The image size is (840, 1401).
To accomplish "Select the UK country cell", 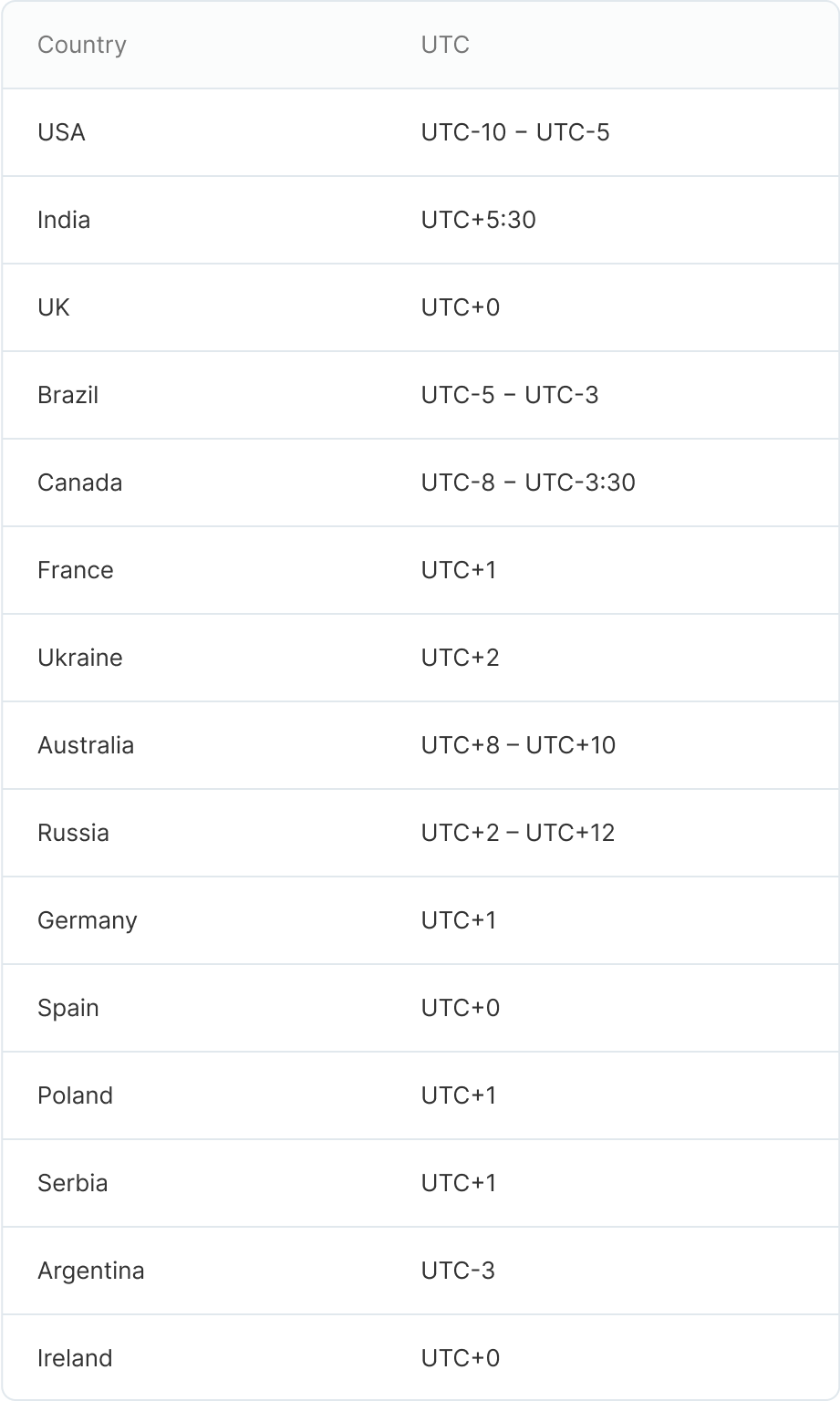I will click(x=54, y=307).
